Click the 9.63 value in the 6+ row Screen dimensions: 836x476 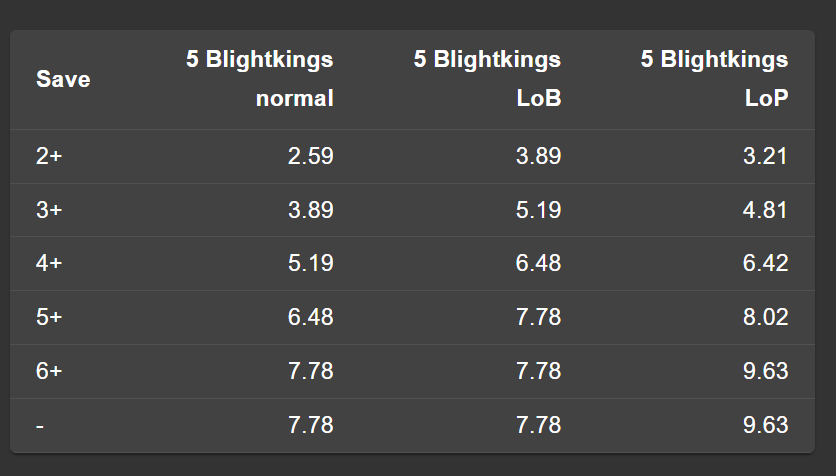tap(765, 371)
